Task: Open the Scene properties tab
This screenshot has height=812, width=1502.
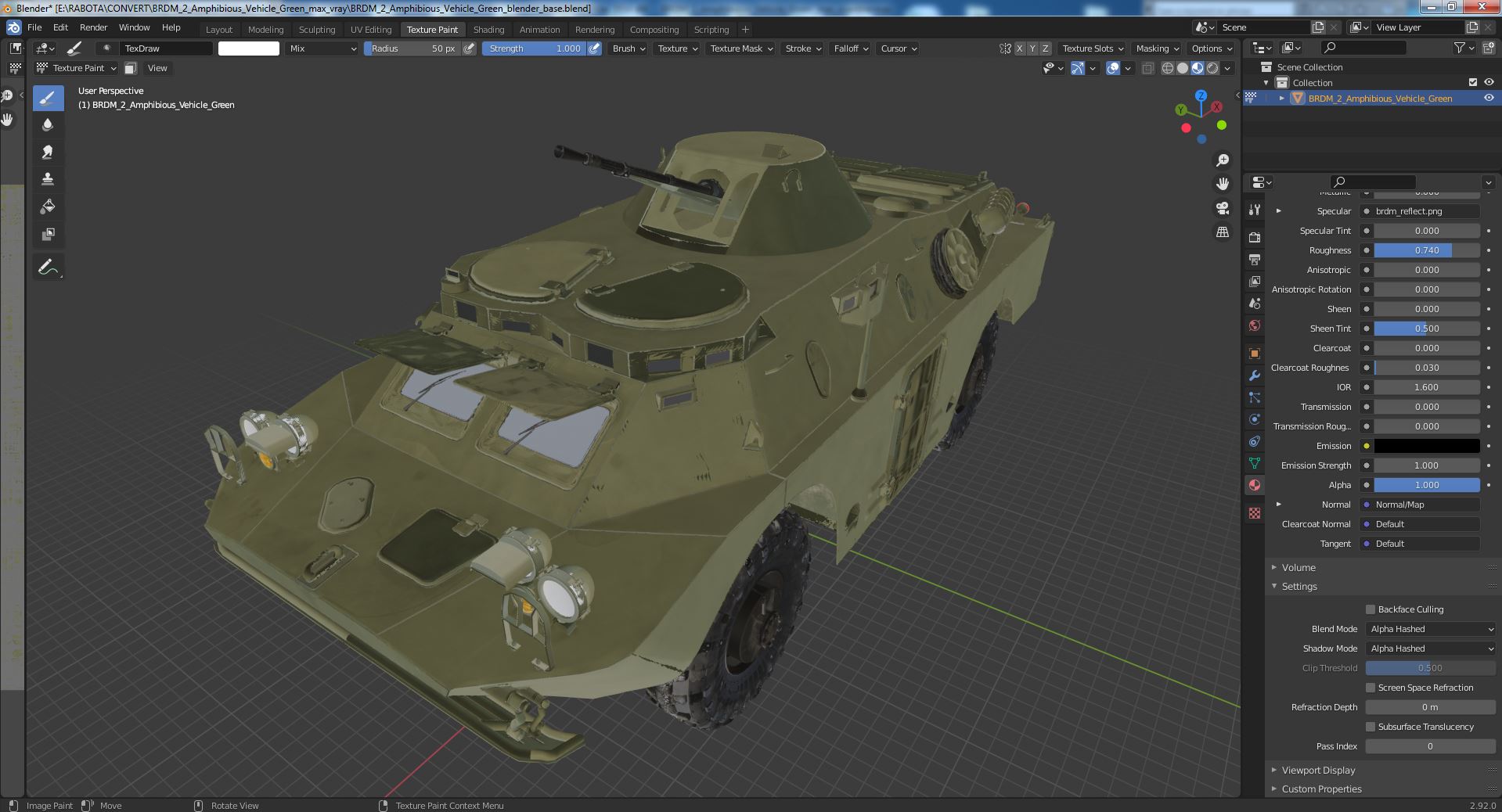Action: tap(1255, 304)
